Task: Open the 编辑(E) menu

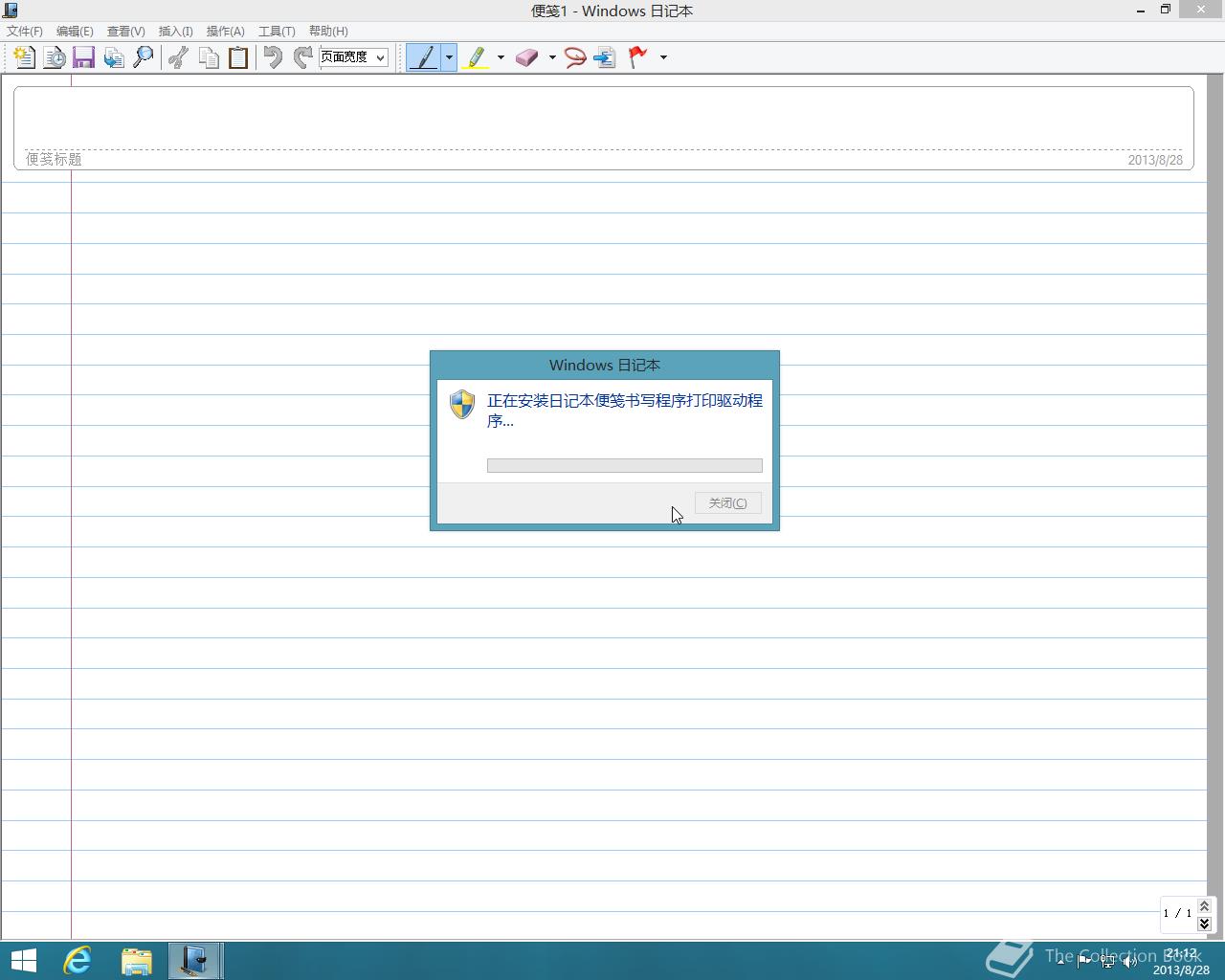Action: coord(75,32)
